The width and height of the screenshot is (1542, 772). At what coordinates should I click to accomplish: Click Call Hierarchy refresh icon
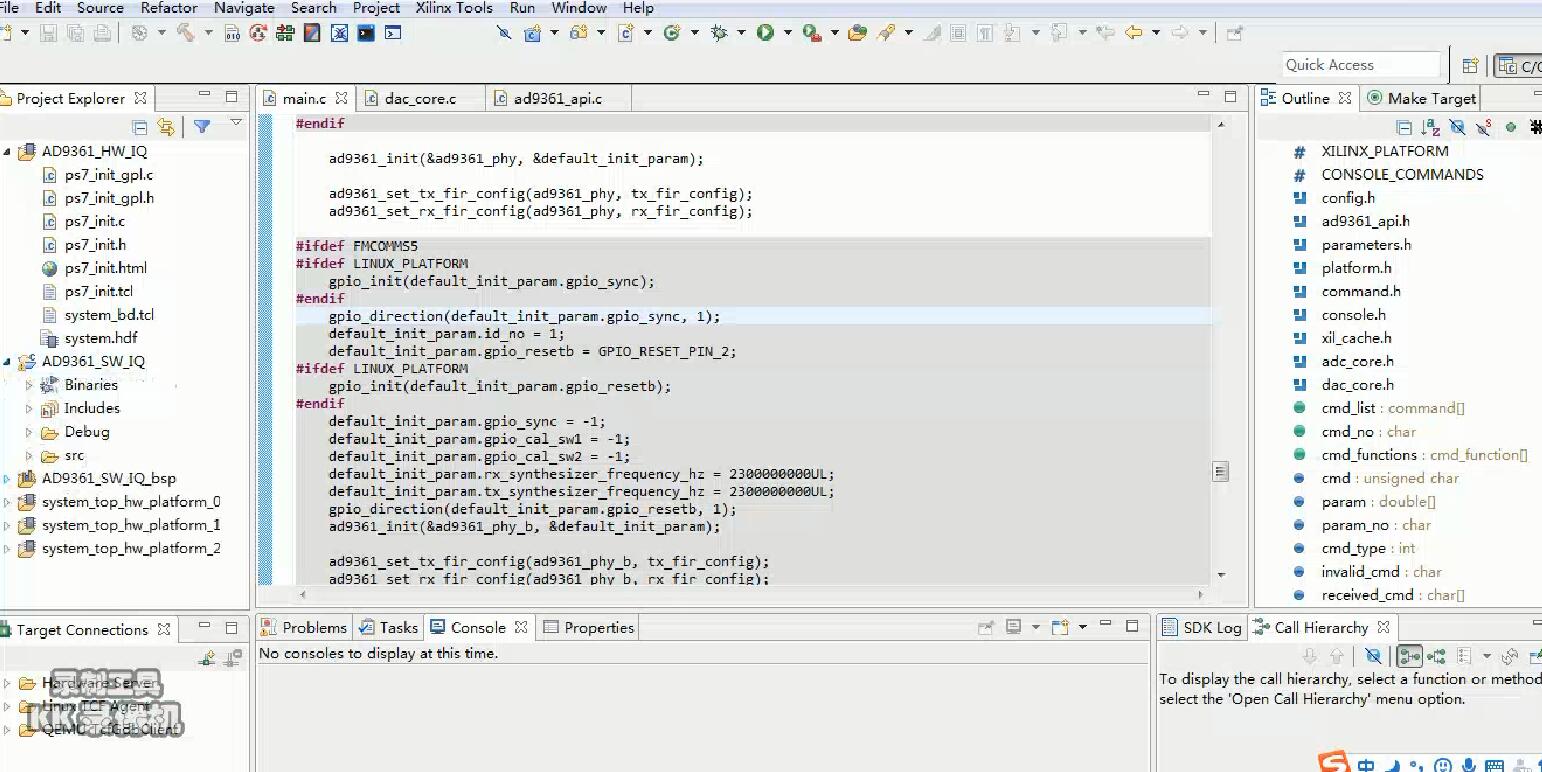tap(1511, 656)
